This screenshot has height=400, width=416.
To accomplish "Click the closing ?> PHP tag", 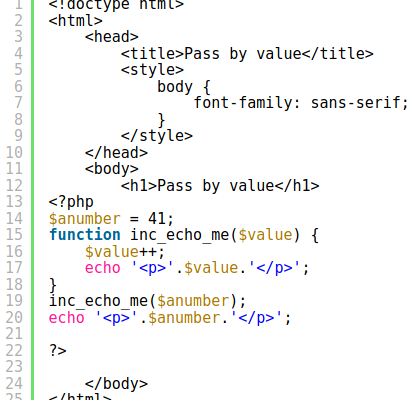I will pyautogui.click(x=57, y=350).
